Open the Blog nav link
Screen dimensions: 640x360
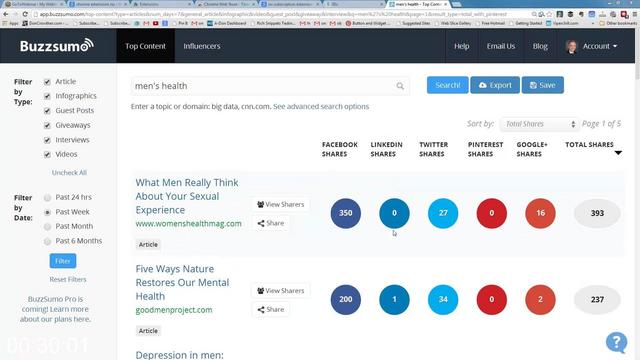pos(540,46)
